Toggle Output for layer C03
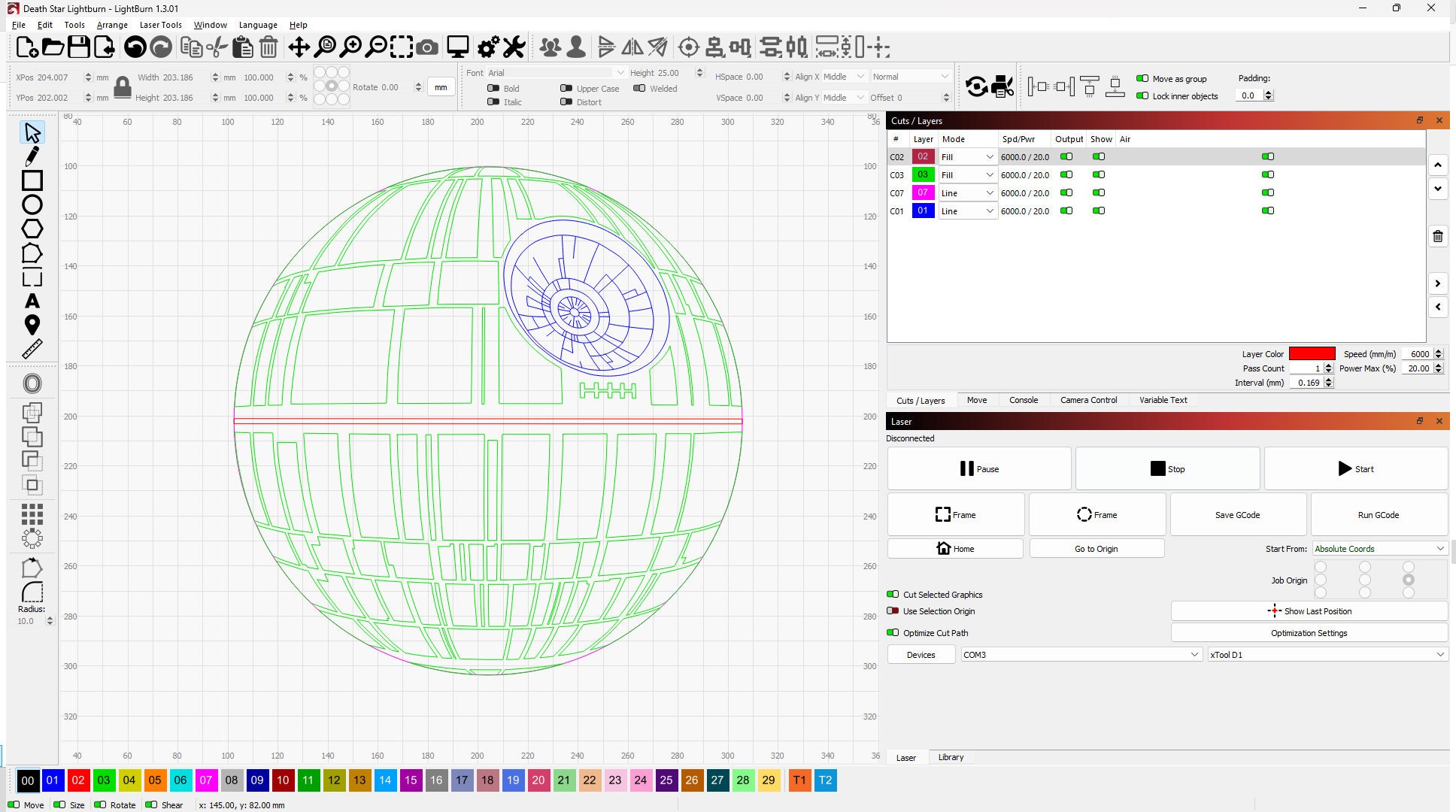Viewport: 1456px width, 812px height. pyautogui.click(x=1066, y=174)
